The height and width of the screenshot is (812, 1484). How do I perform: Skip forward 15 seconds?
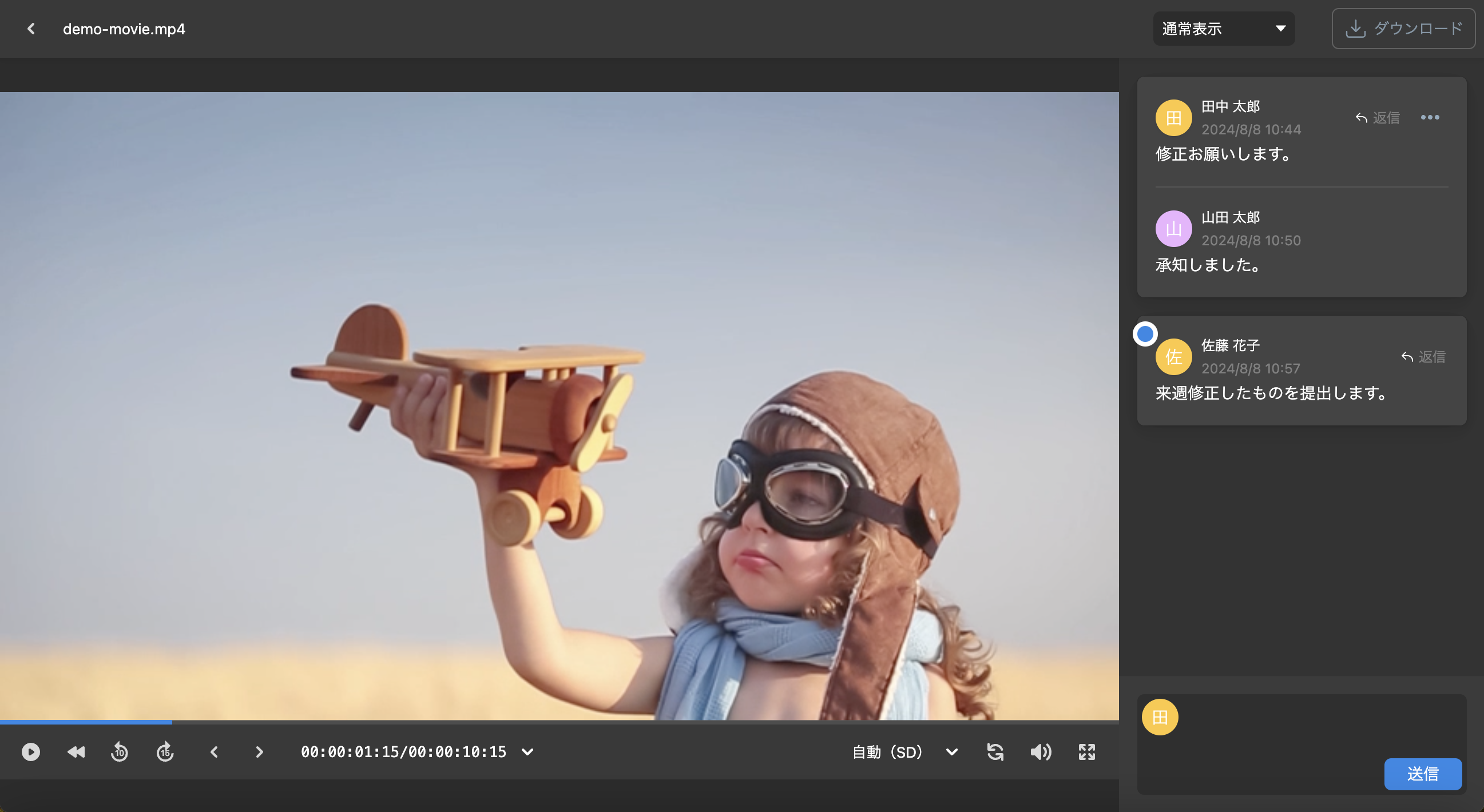point(165,751)
